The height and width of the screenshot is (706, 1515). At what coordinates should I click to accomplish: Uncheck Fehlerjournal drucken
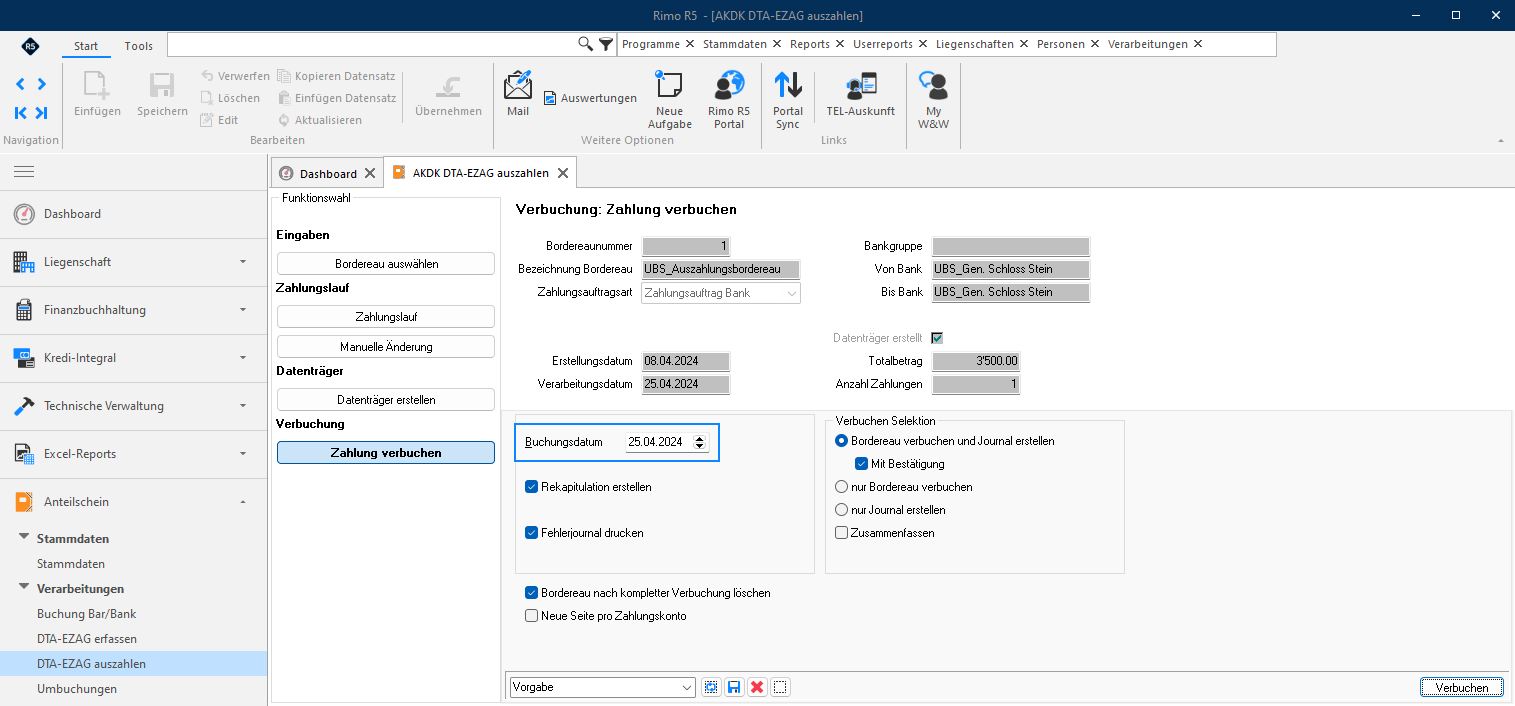click(532, 533)
